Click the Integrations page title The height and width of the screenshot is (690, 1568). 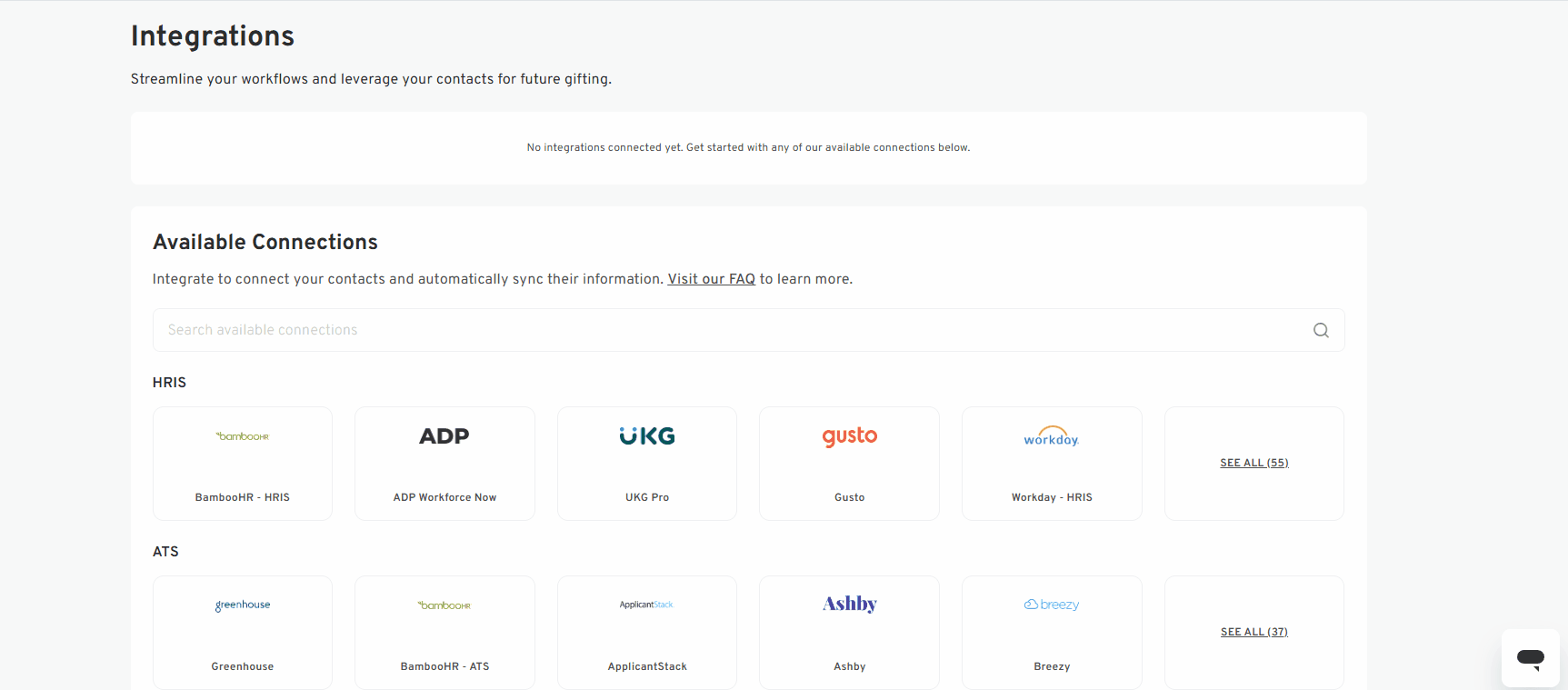click(213, 35)
